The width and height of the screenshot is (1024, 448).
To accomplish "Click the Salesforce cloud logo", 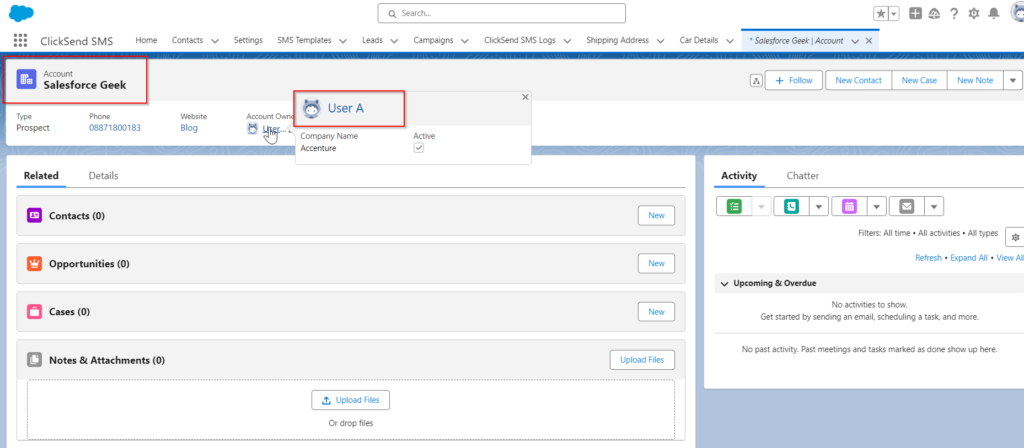I will (x=22, y=12).
